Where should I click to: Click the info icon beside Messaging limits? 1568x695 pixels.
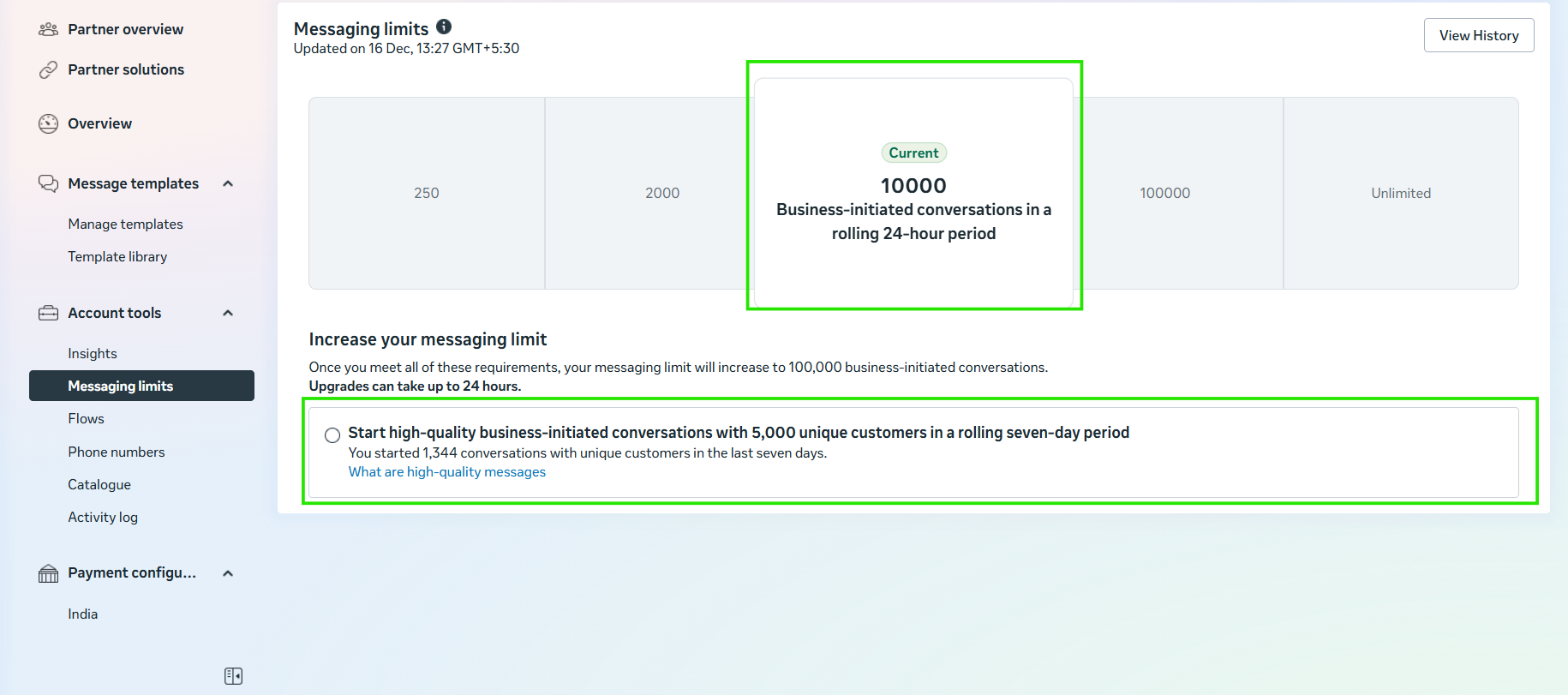(444, 27)
